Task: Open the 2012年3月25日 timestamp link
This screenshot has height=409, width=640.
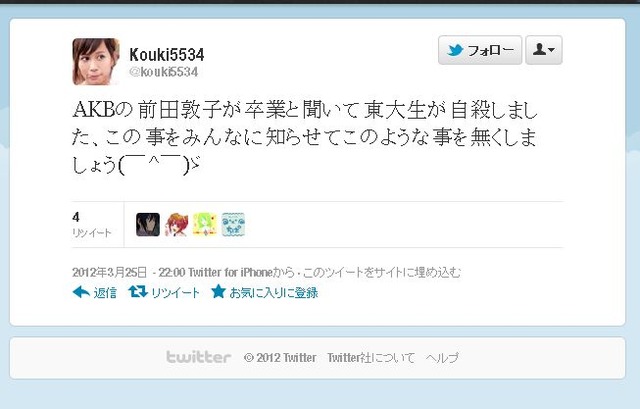Action: pos(109,272)
